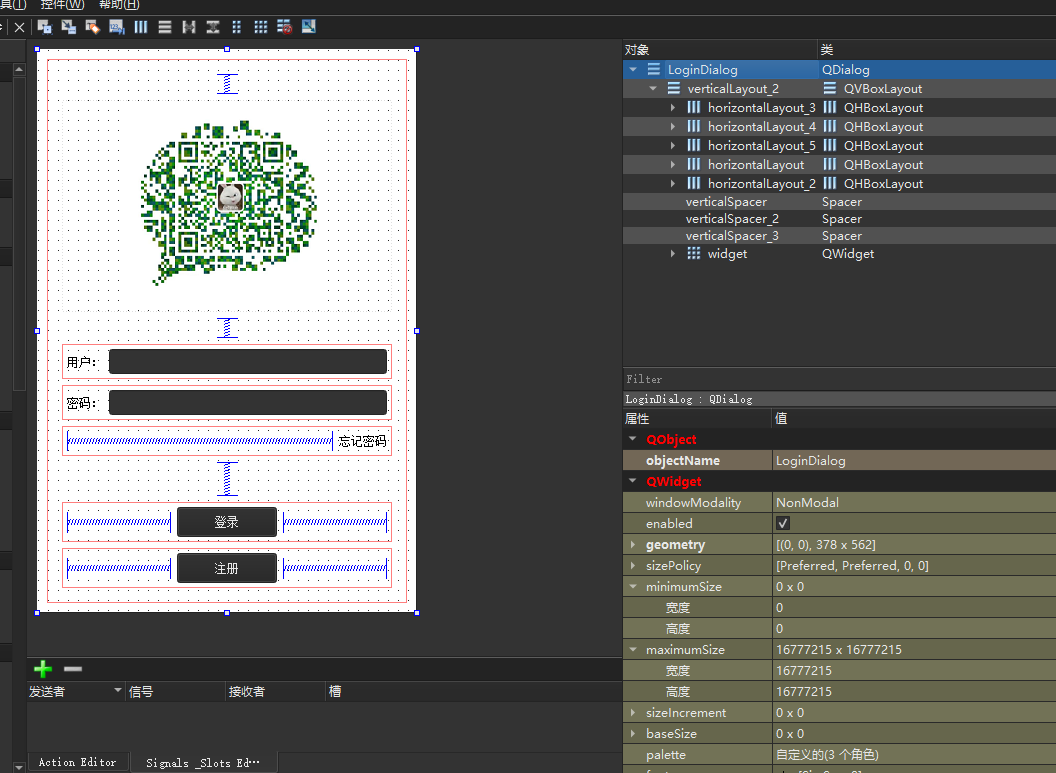Add a connection with the green plus

[43, 669]
